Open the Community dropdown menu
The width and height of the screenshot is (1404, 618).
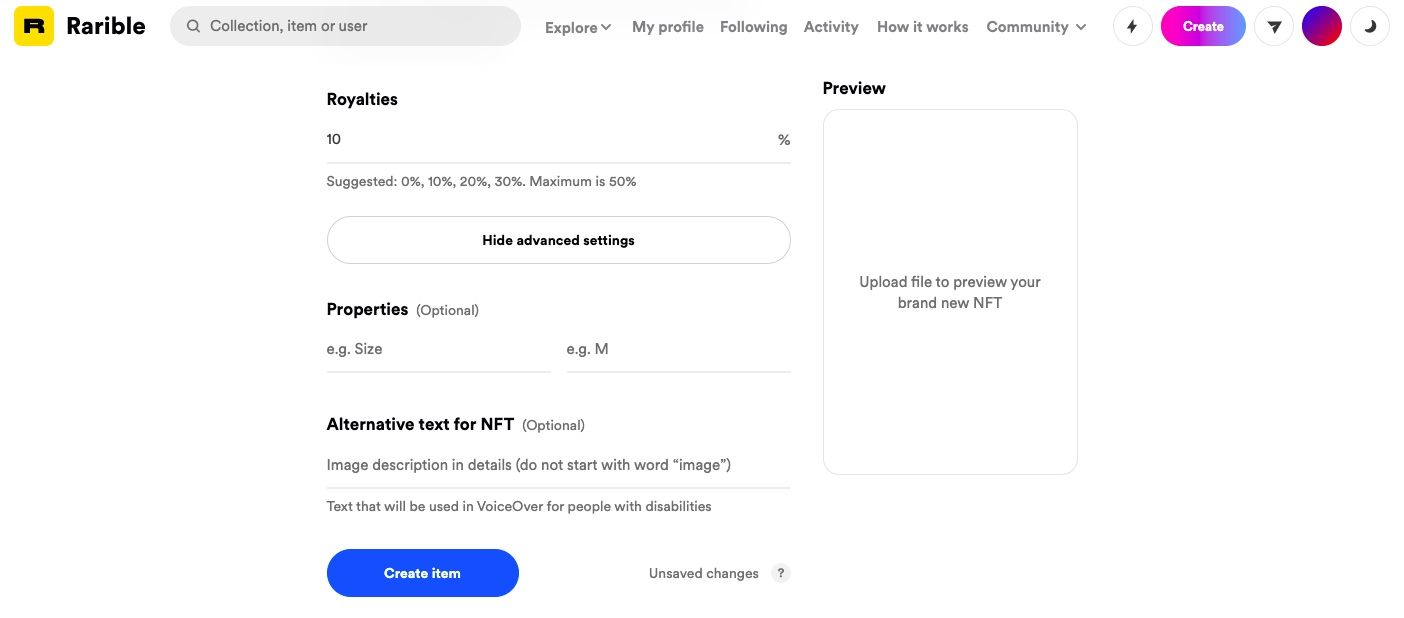[1036, 27]
